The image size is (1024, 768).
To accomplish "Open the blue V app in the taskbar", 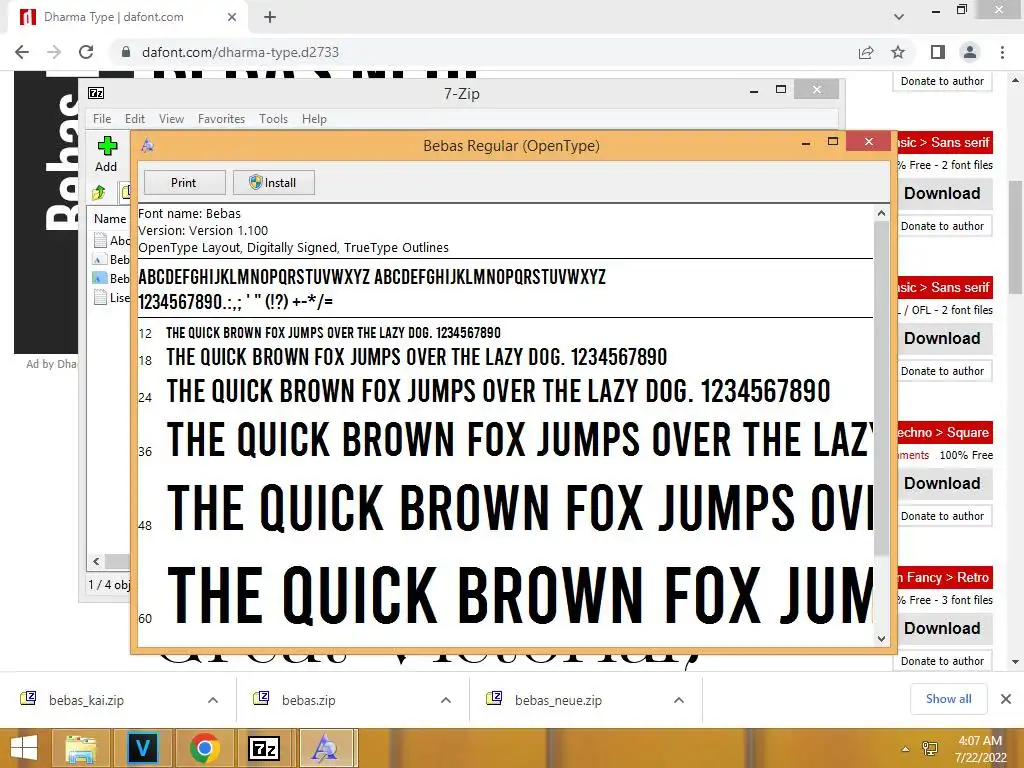I will (142, 748).
